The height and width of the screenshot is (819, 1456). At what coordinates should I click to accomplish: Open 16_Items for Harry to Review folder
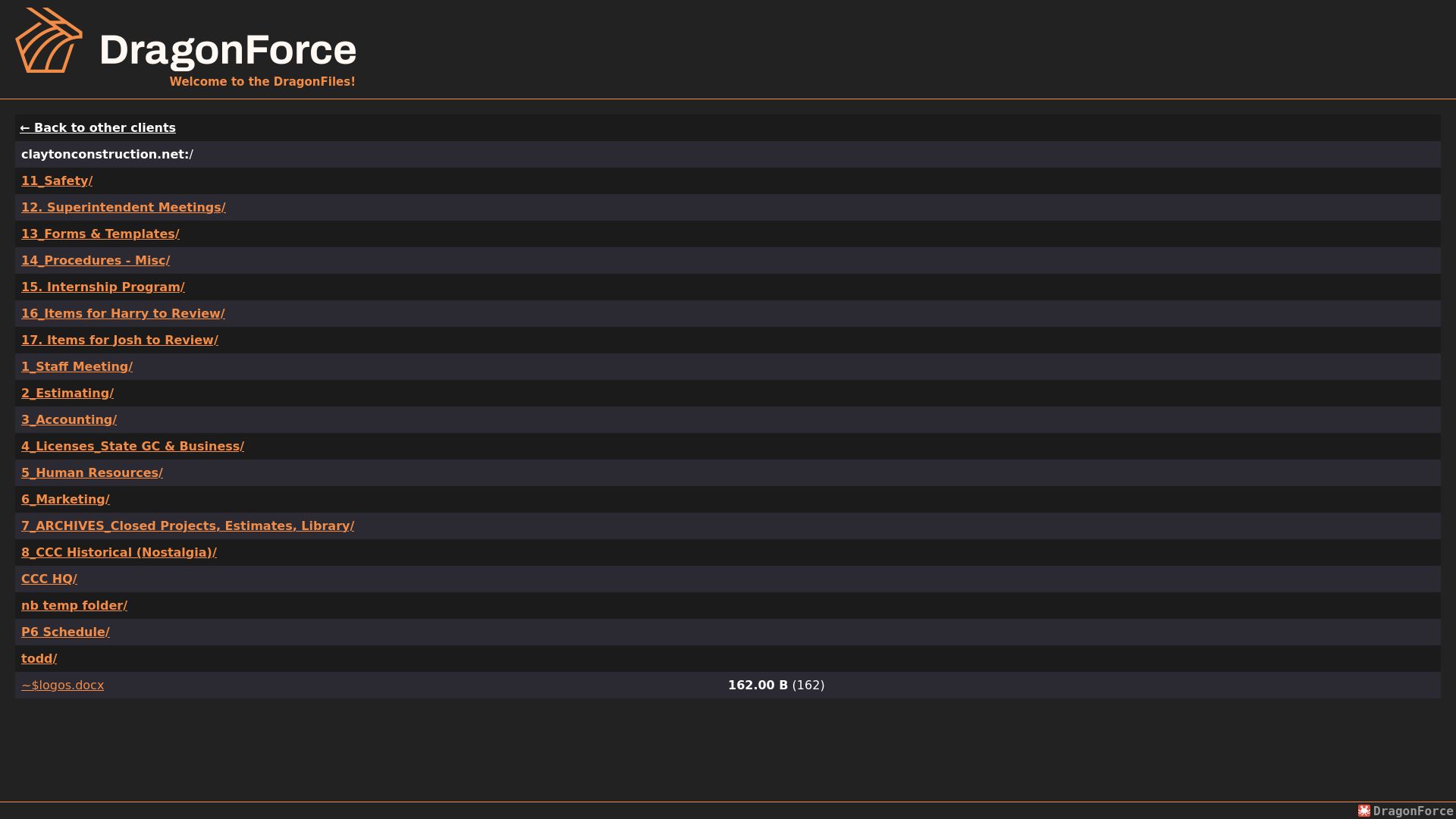[123, 313]
